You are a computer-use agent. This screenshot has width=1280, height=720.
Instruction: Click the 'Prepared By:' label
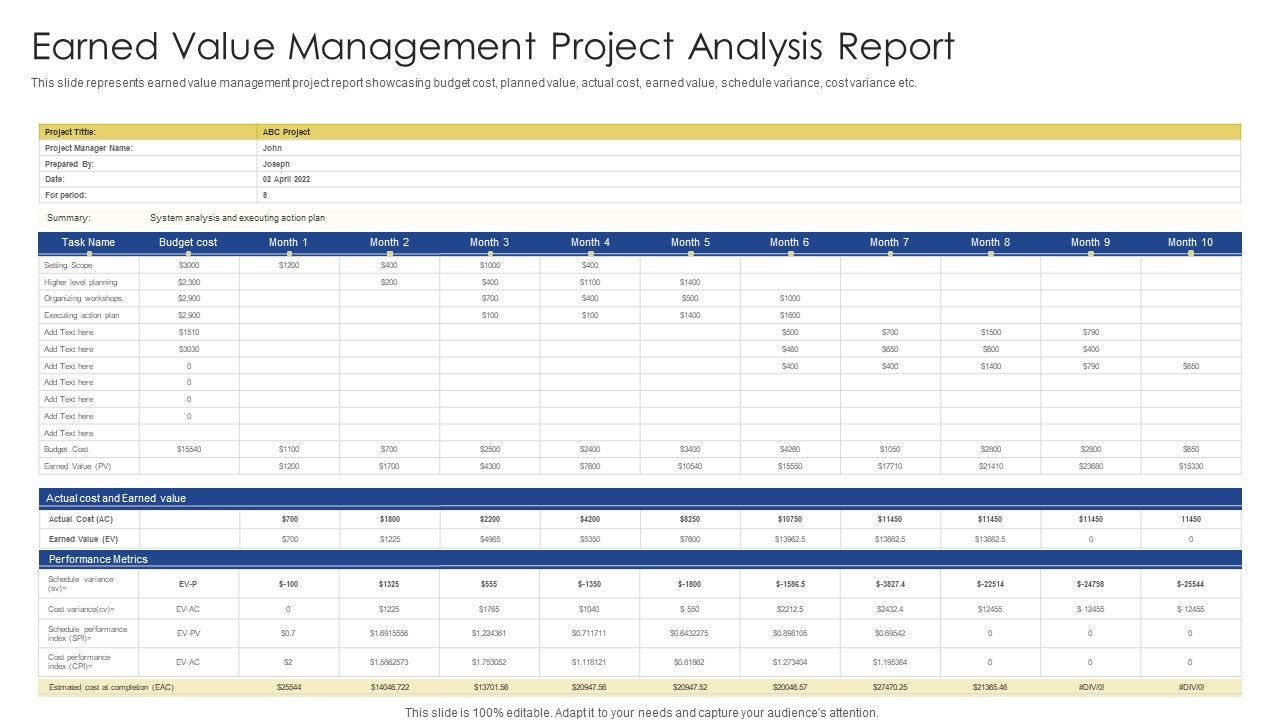click(x=69, y=163)
